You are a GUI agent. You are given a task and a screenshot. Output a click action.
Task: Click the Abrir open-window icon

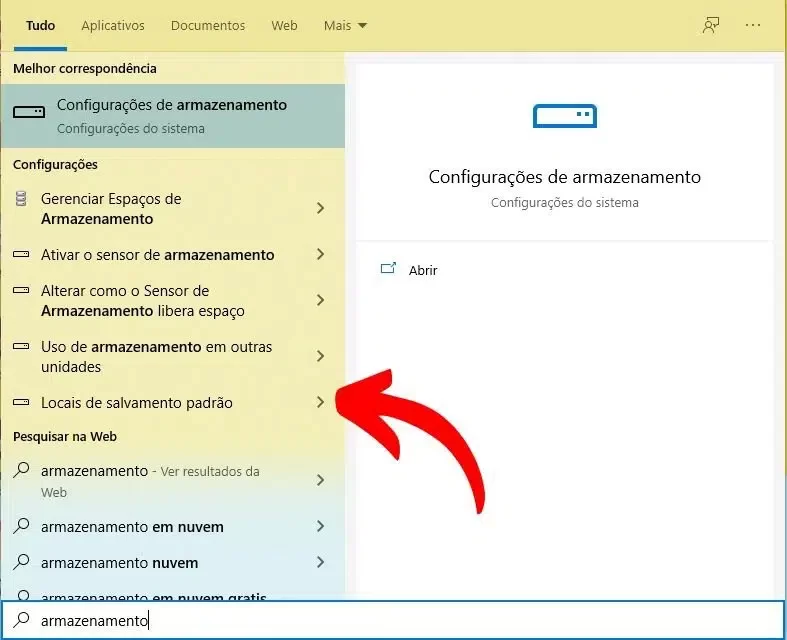point(388,268)
